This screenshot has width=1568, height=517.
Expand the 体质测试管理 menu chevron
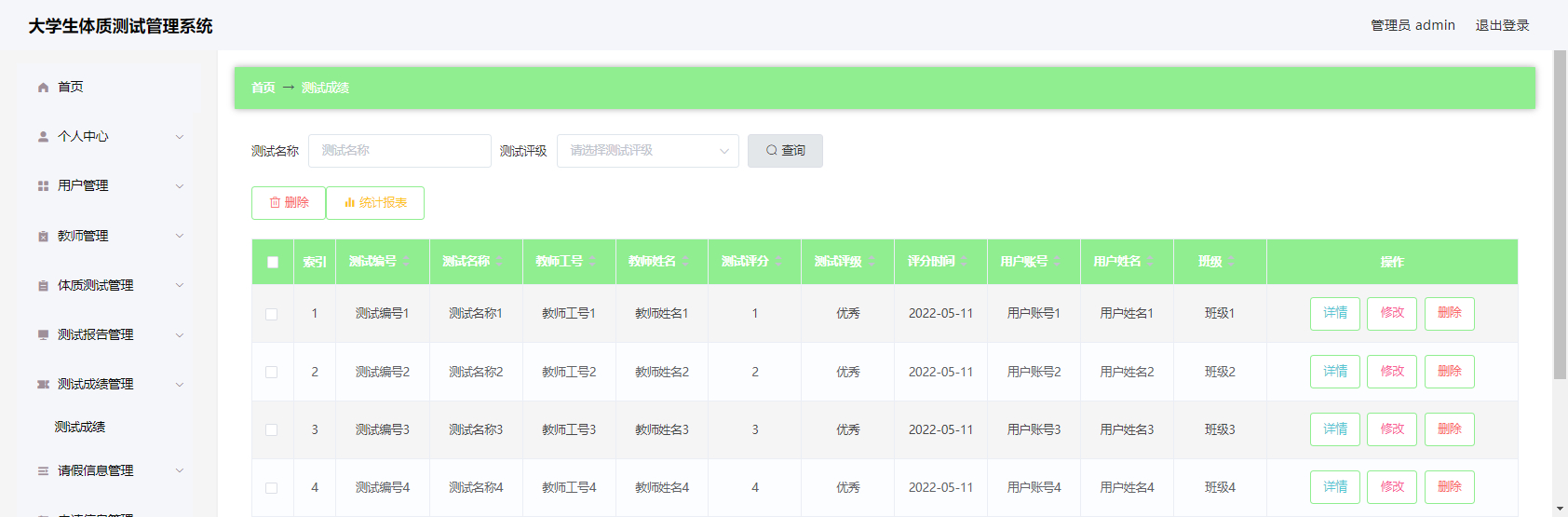[x=180, y=285]
